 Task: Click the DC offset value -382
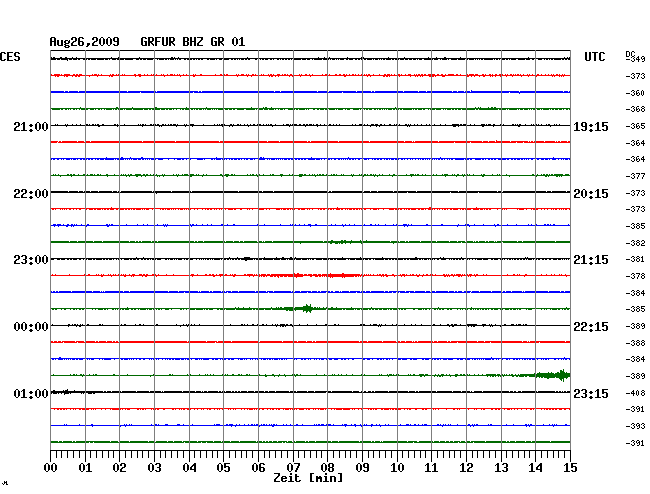point(635,243)
